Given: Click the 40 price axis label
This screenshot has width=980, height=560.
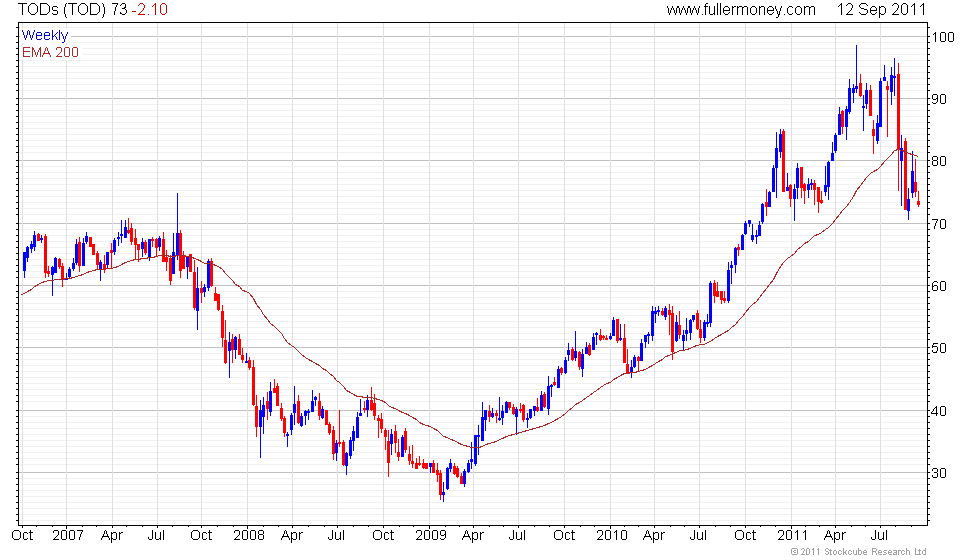Looking at the screenshot, I should (x=939, y=411).
